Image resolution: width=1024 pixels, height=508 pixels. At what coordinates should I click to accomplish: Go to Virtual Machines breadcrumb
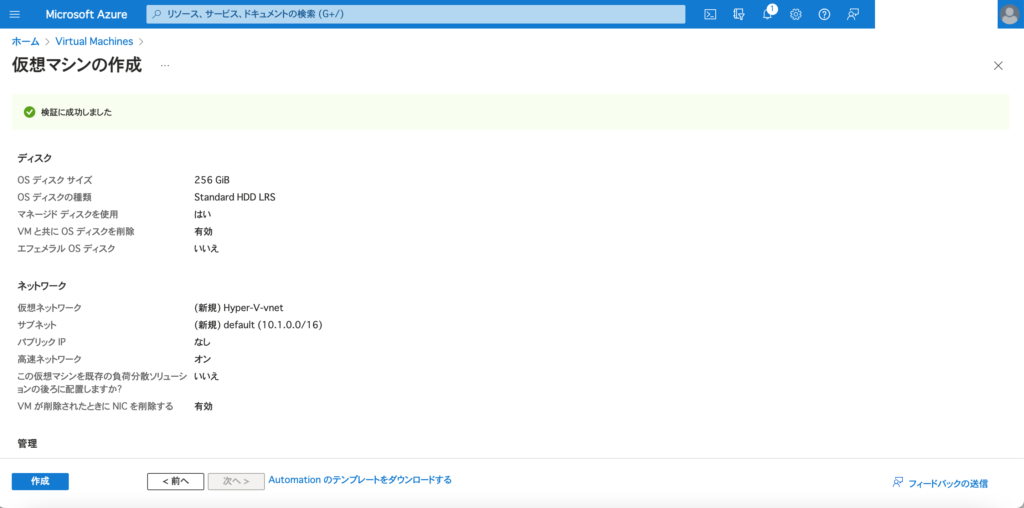point(94,41)
